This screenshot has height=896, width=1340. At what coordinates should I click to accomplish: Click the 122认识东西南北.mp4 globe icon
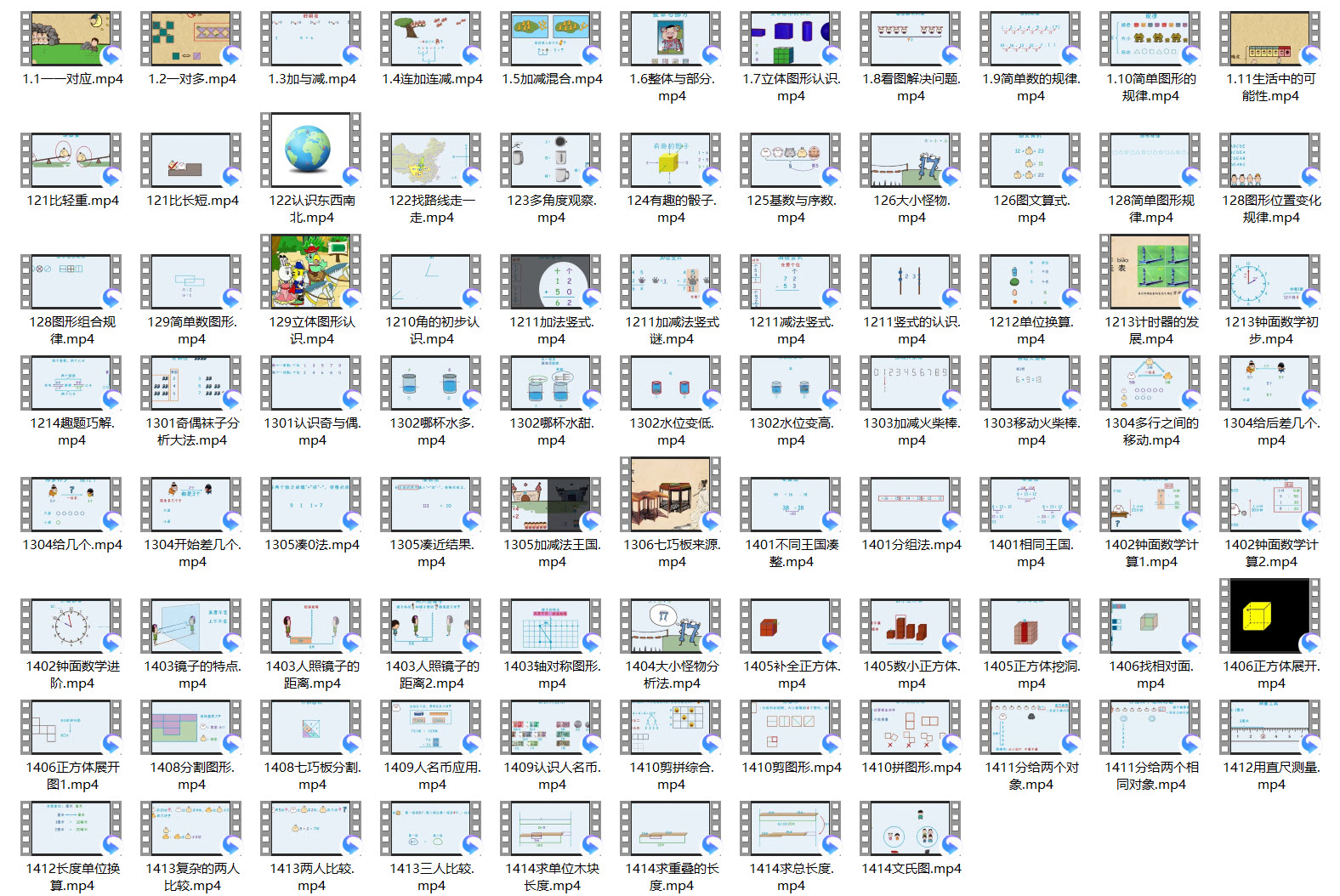(310, 150)
